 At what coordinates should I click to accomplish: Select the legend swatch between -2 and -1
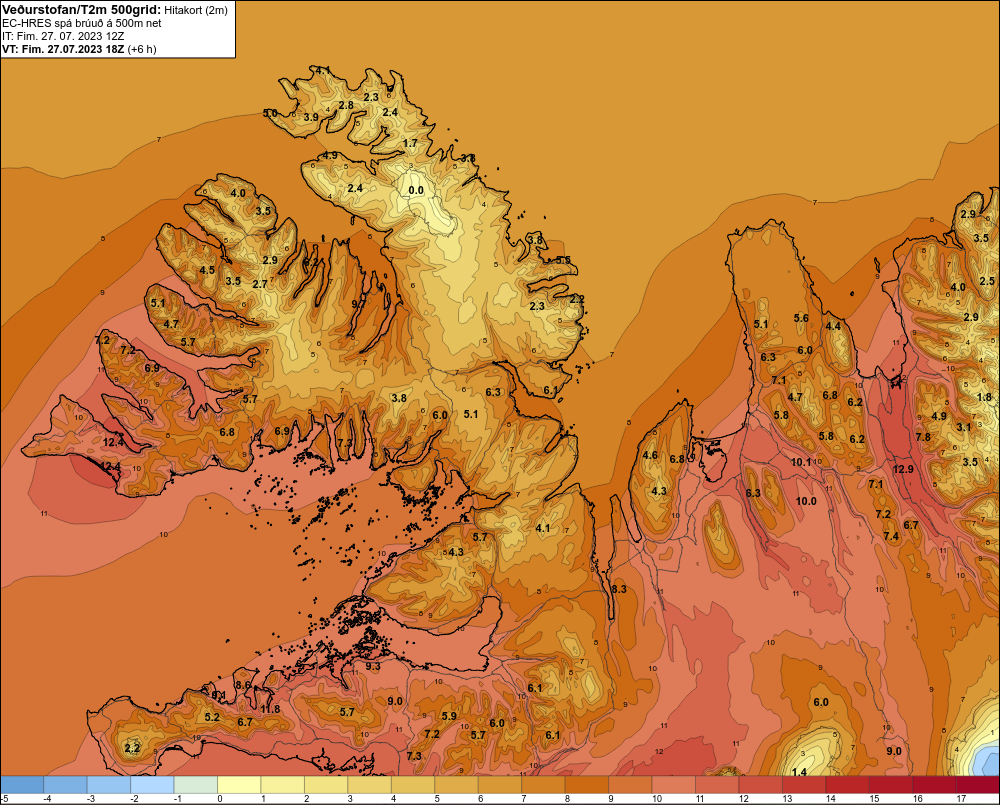[x=152, y=784]
